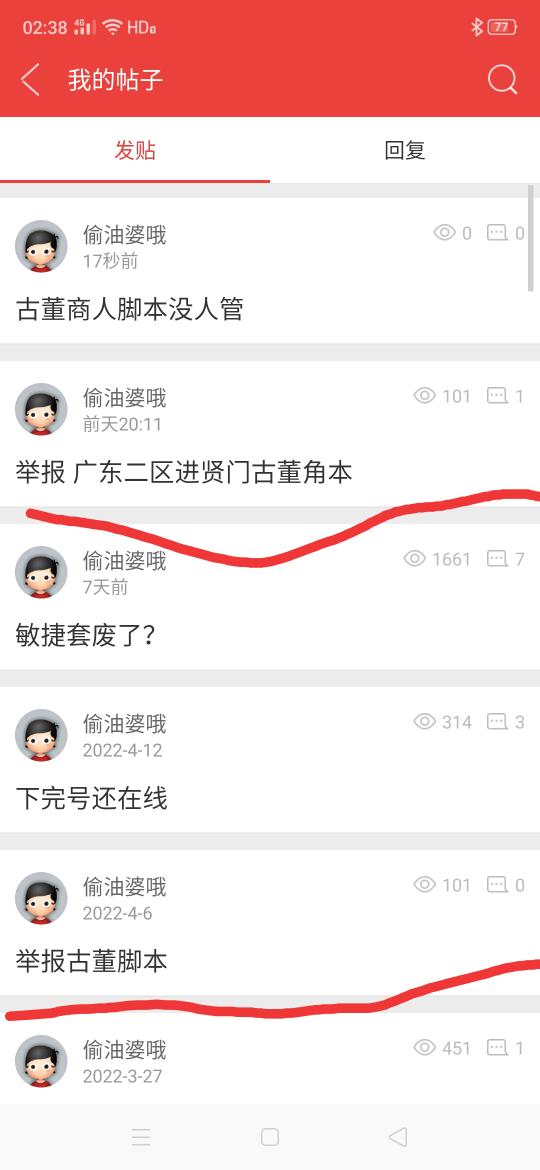Open the post 敏捷套废了?

[270, 596]
